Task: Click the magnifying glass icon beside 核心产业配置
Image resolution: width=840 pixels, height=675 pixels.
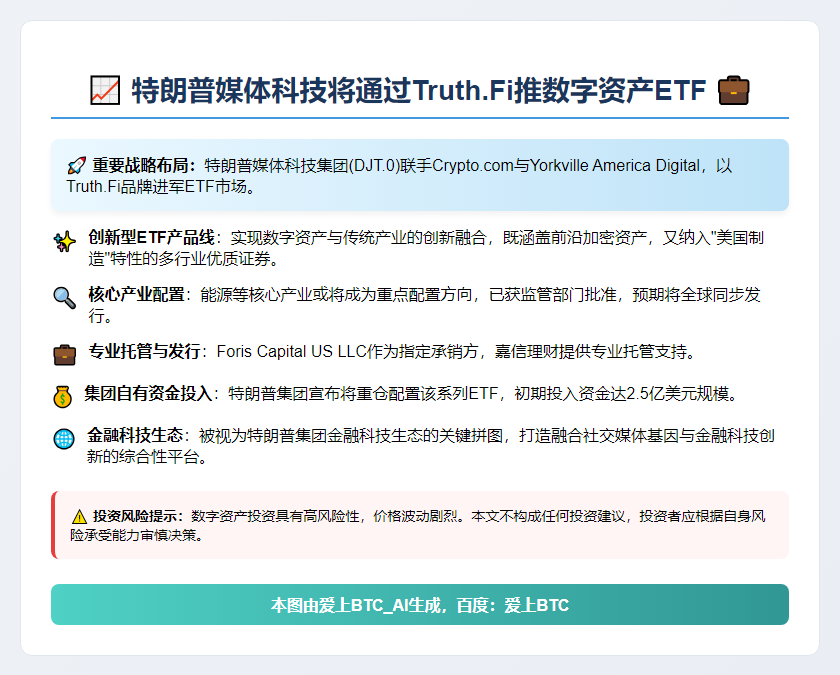Action: point(64,298)
